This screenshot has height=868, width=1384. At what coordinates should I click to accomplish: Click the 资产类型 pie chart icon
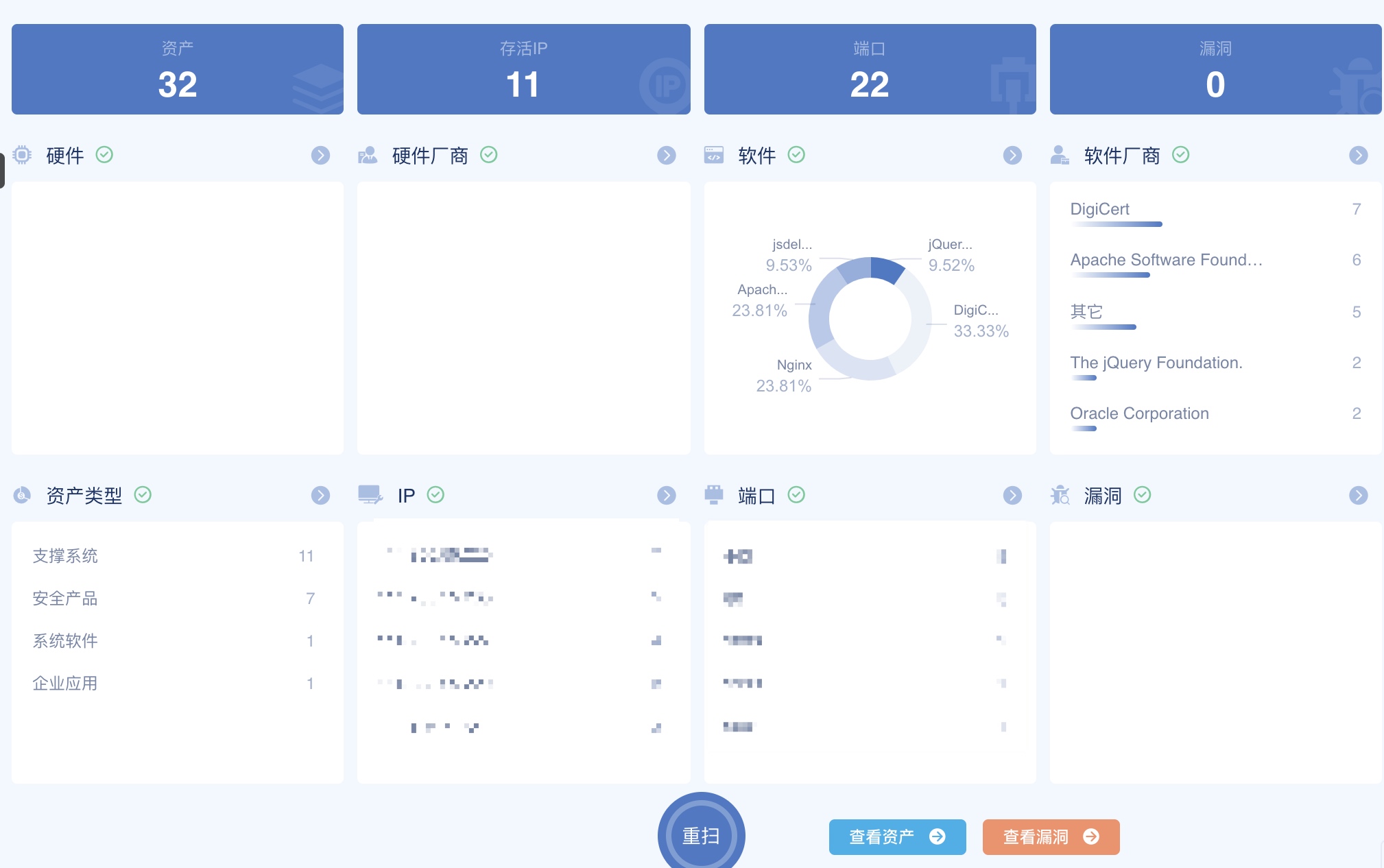[x=23, y=495]
